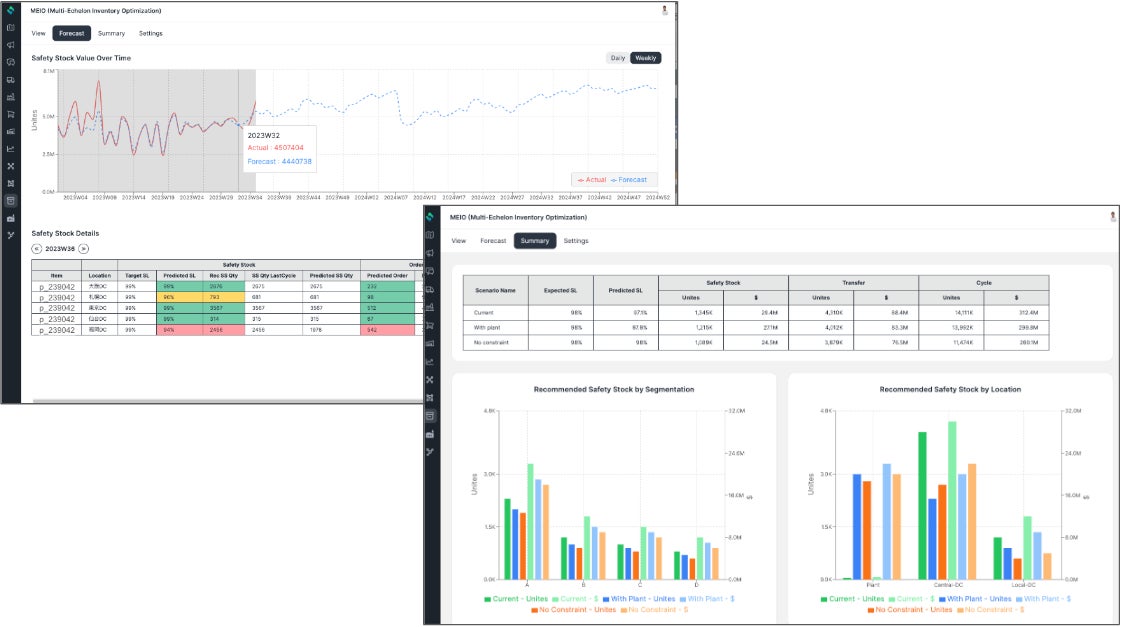Click the blue Plant bar in Location chart
The height and width of the screenshot is (627, 1122).
coord(857,527)
